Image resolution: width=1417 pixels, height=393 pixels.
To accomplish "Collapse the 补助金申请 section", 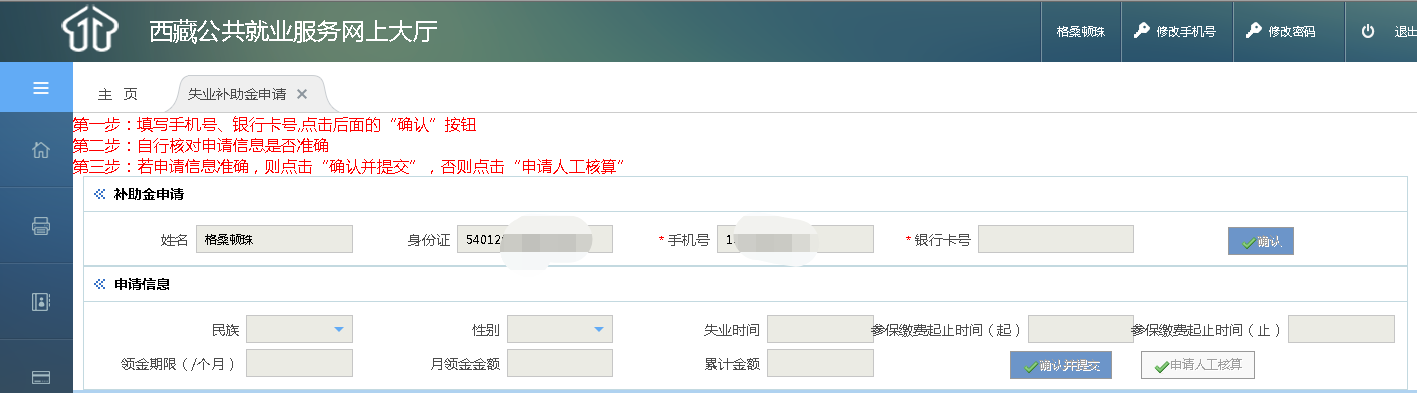I will (x=99, y=194).
